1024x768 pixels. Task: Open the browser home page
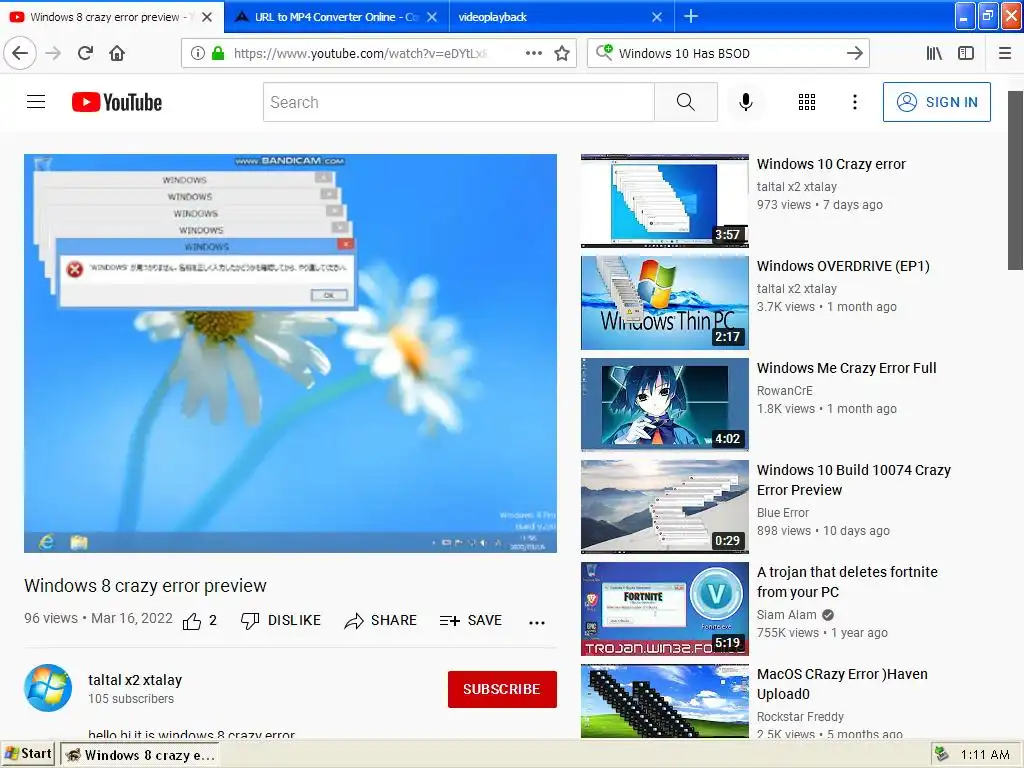[117, 53]
